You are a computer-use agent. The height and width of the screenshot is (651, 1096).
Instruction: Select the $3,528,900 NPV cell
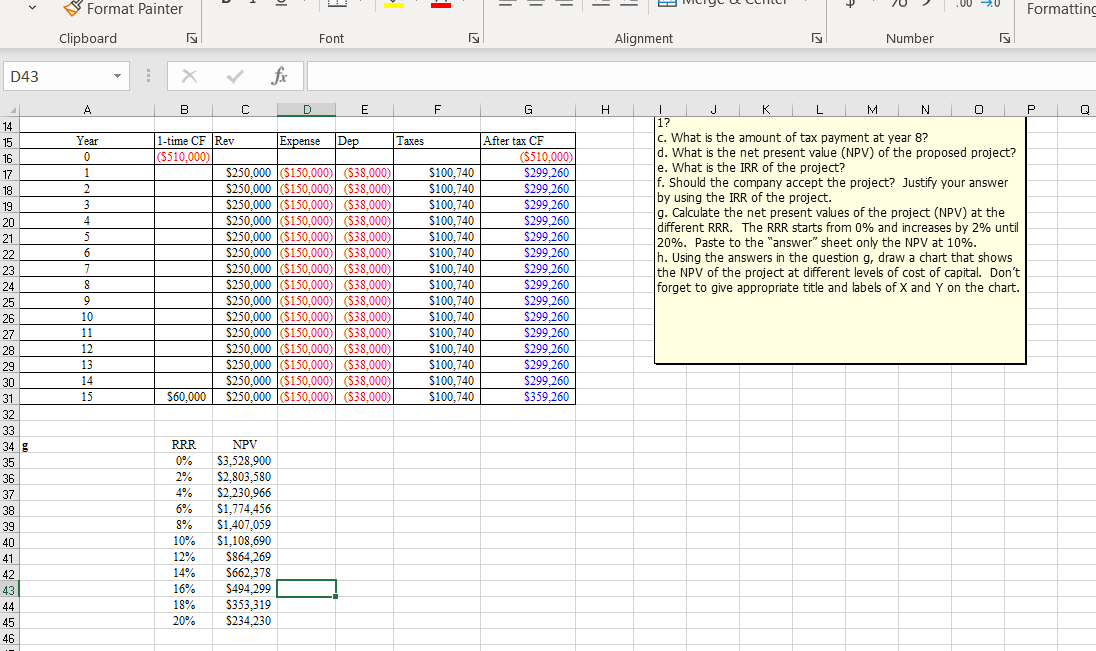[245, 461]
